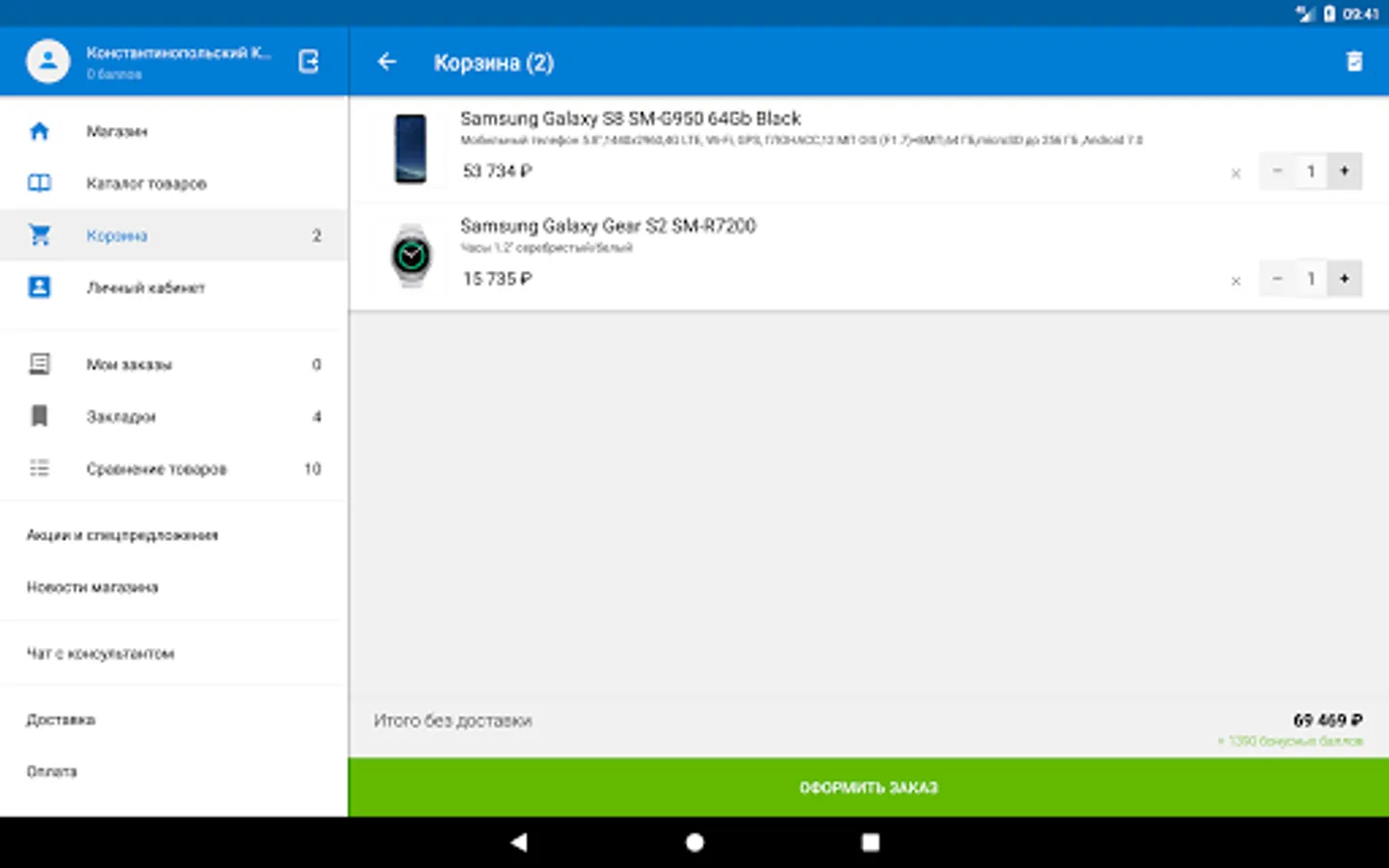Go back using the arrow icon
The image size is (1389, 868).
[387, 62]
